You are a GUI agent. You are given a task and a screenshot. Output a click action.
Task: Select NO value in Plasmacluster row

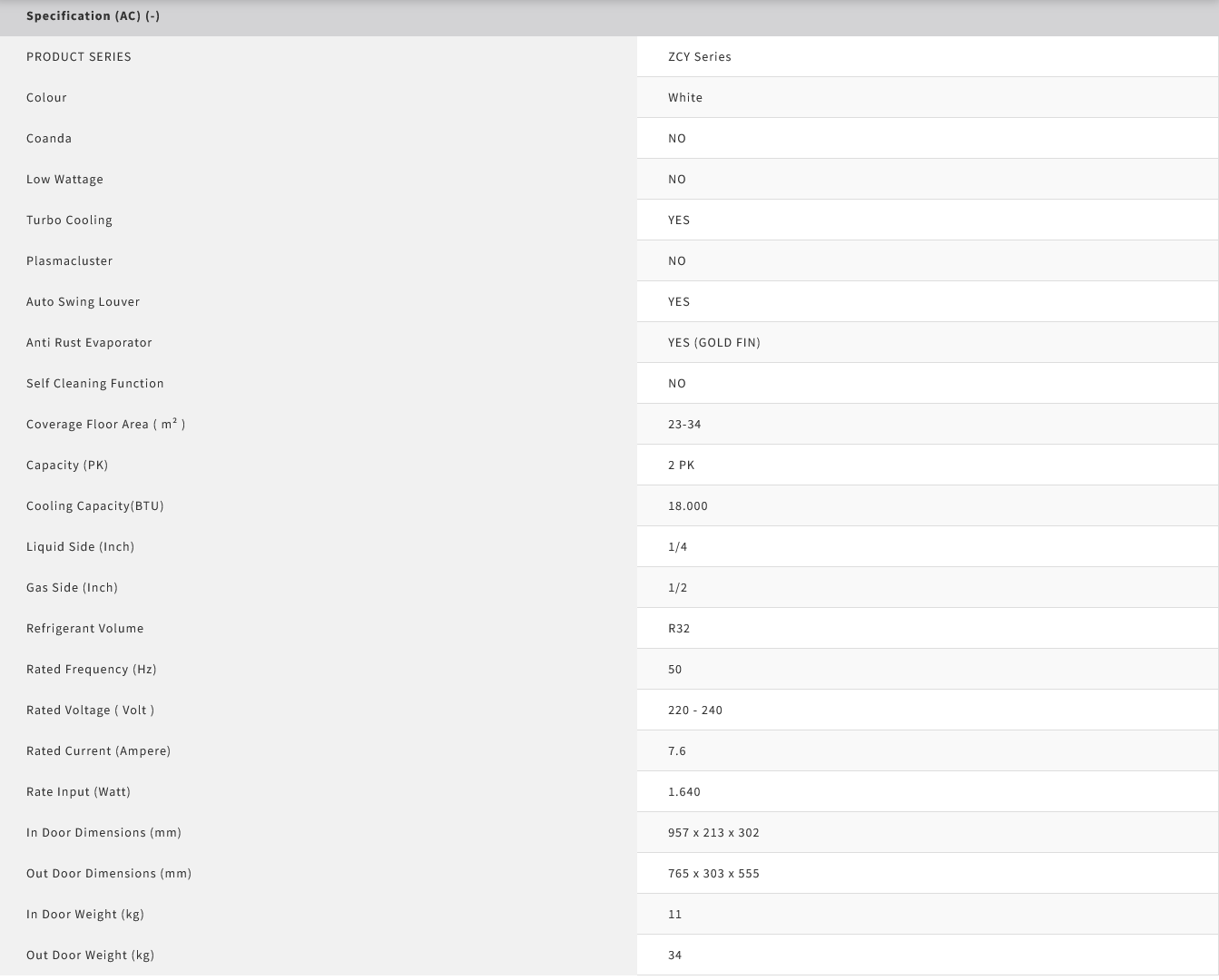pos(677,260)
